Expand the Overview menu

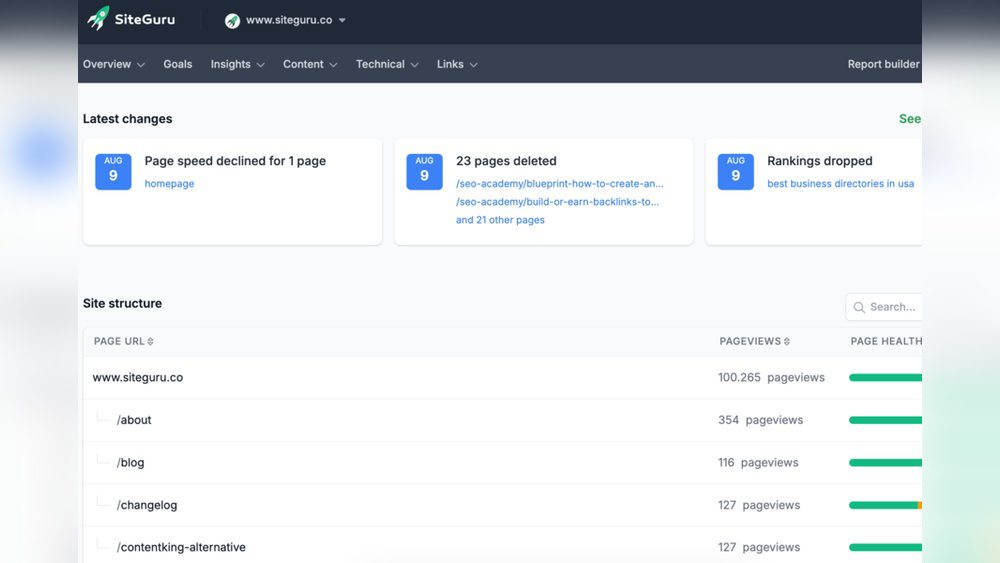click(113, 64)
